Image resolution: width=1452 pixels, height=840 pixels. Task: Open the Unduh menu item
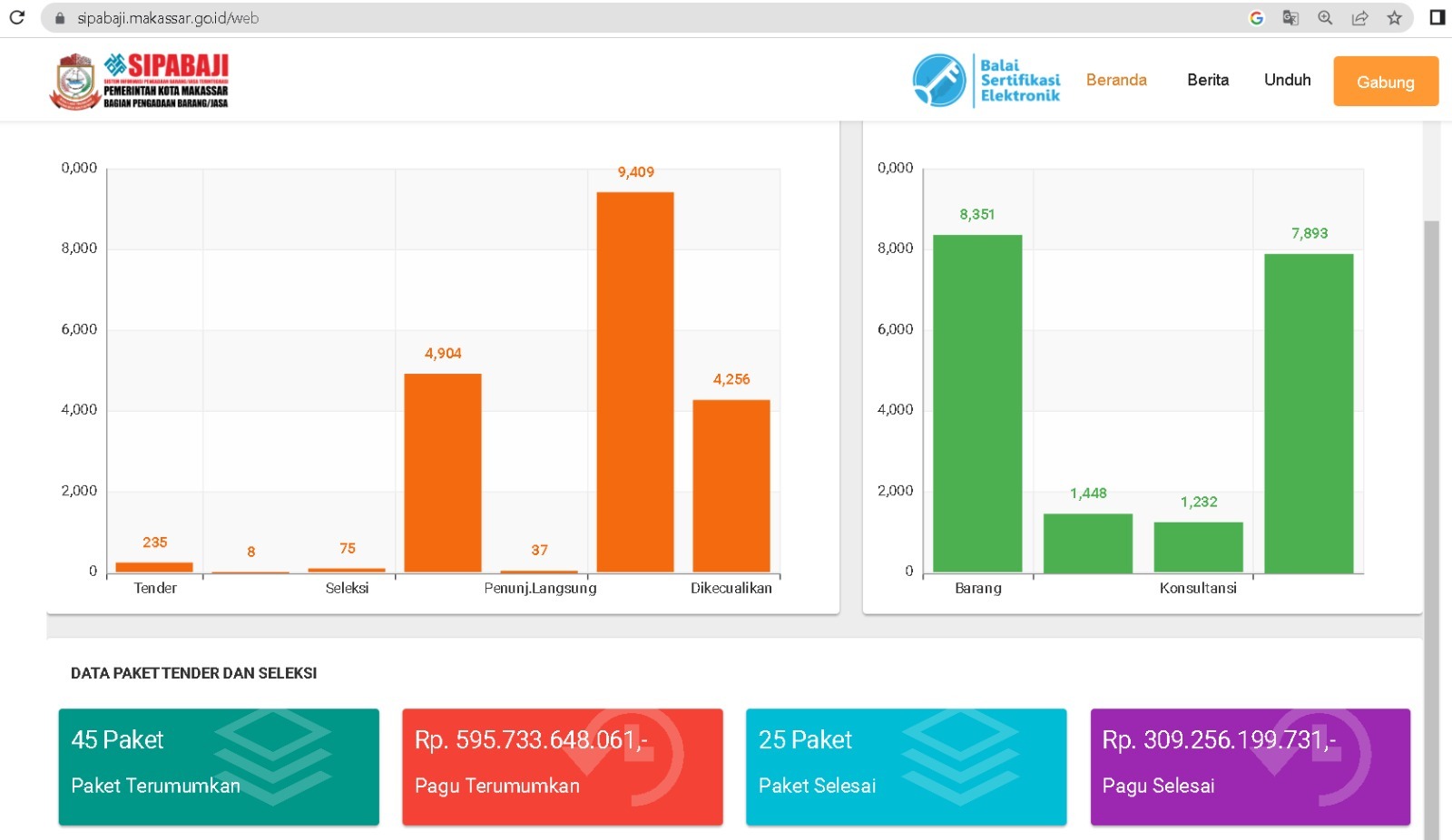click(1287, 80)
